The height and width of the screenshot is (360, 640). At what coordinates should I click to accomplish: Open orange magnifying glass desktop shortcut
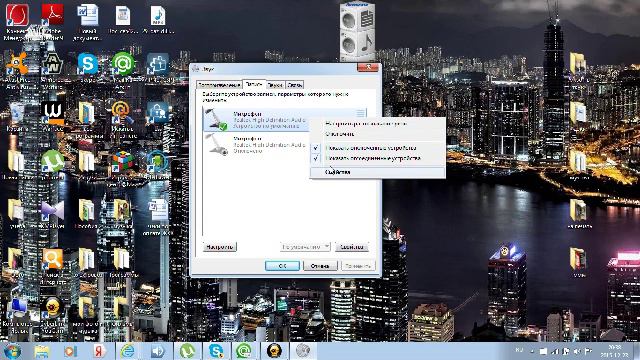point(52,258)
